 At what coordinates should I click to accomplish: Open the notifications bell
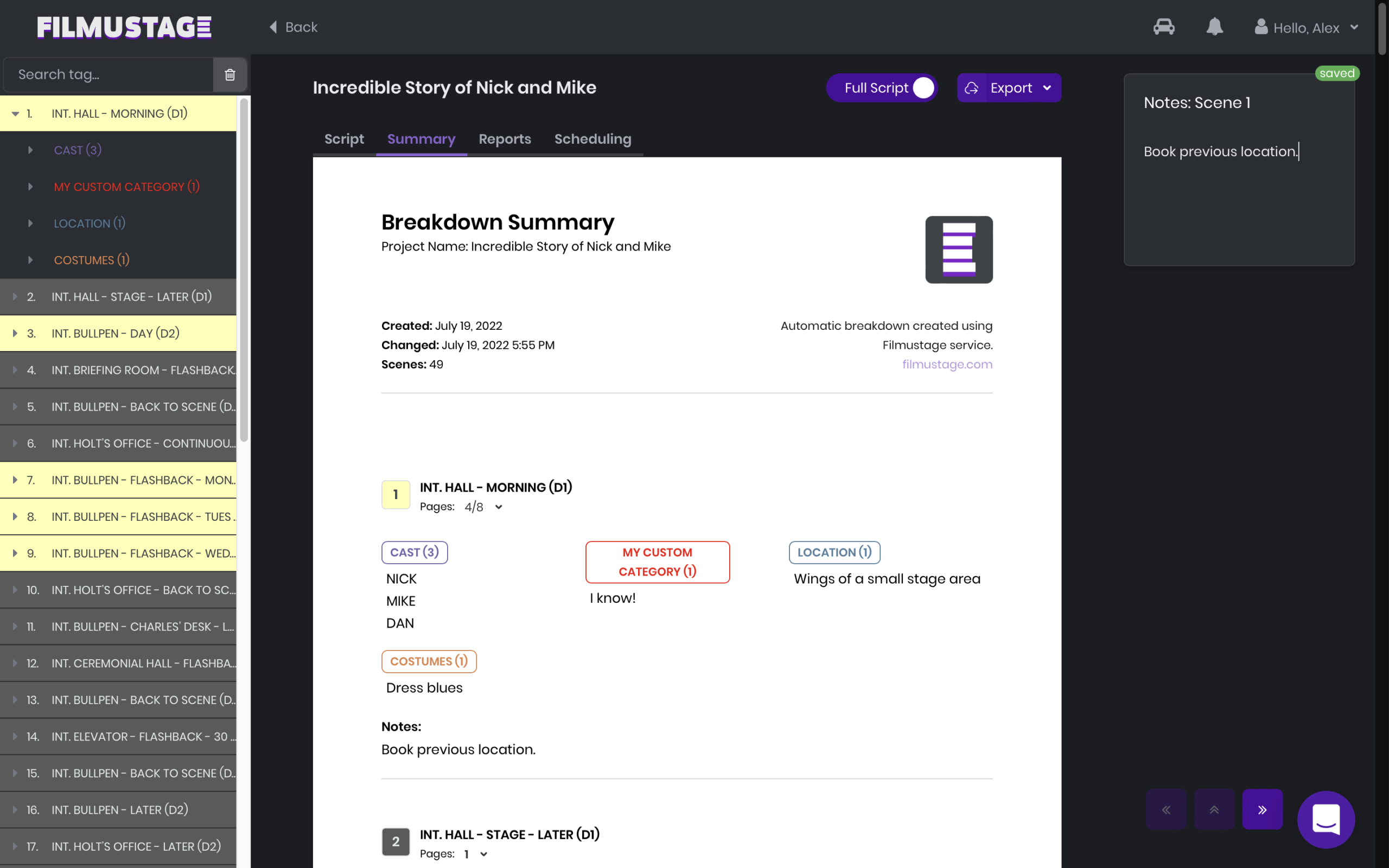pyautogui.click(x=1214, y=27)
